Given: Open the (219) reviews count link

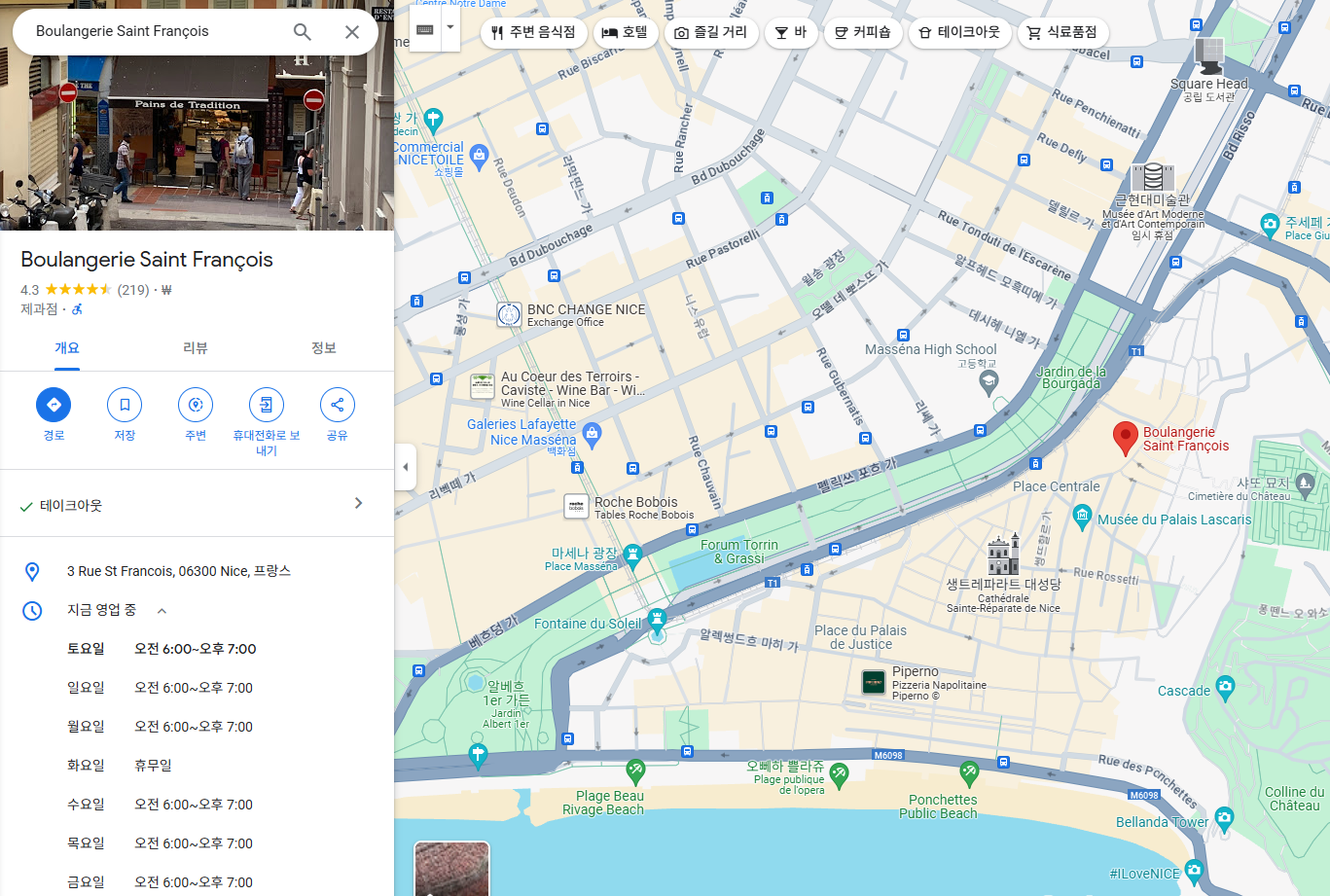Looking at the screenshot, I should (133, 290).
